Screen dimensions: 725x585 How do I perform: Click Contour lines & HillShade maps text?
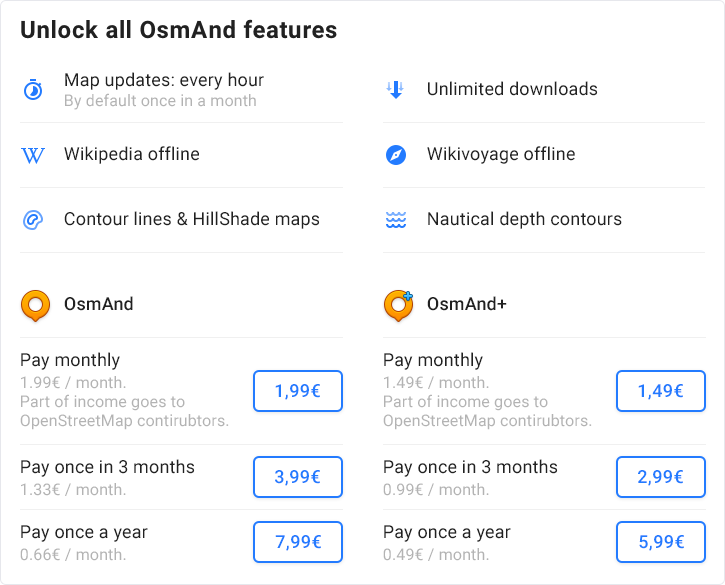click(x=192, y=219)
